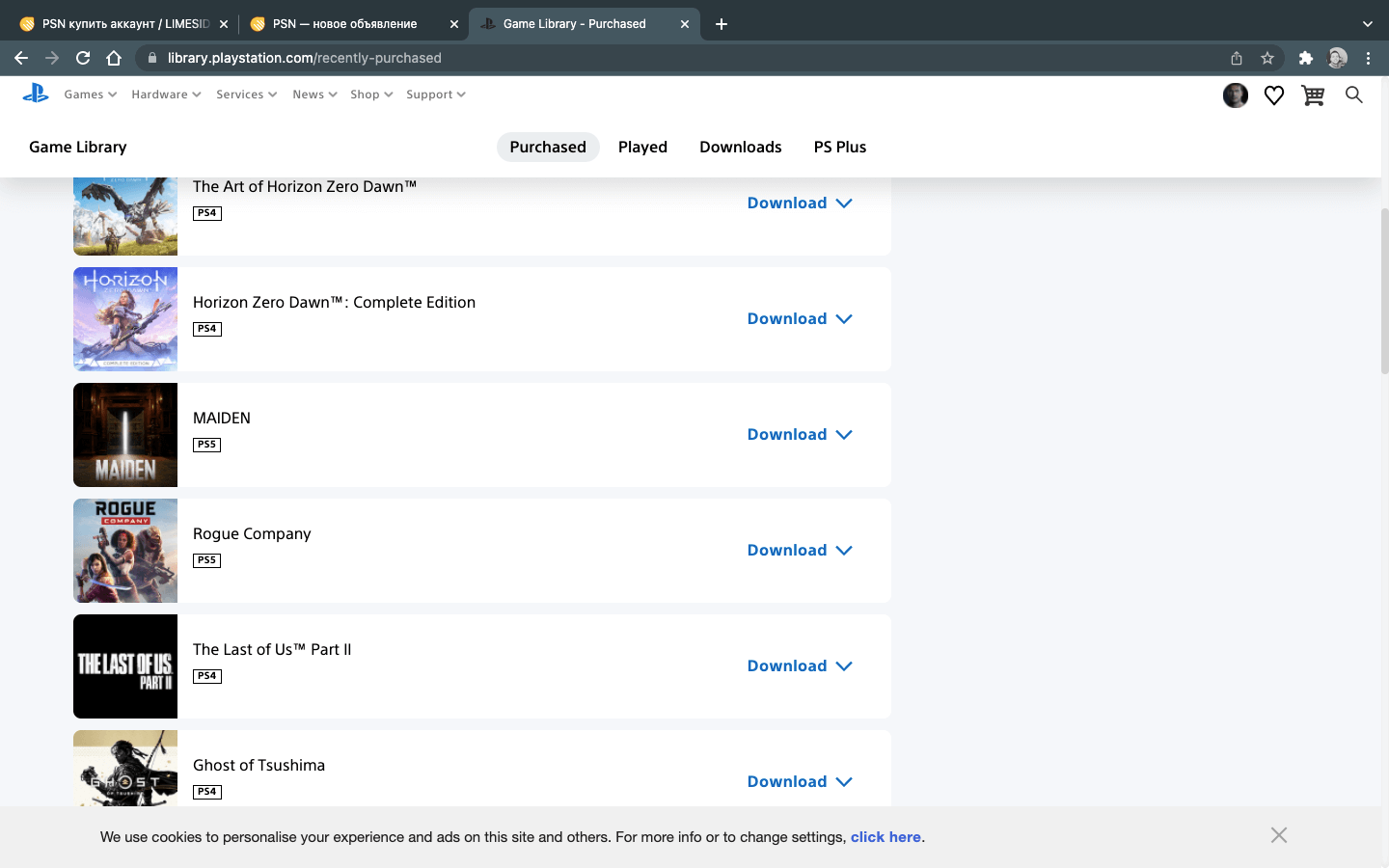
Task: Dismiss the cookie notice banner
Action: tap(1278, 835)
